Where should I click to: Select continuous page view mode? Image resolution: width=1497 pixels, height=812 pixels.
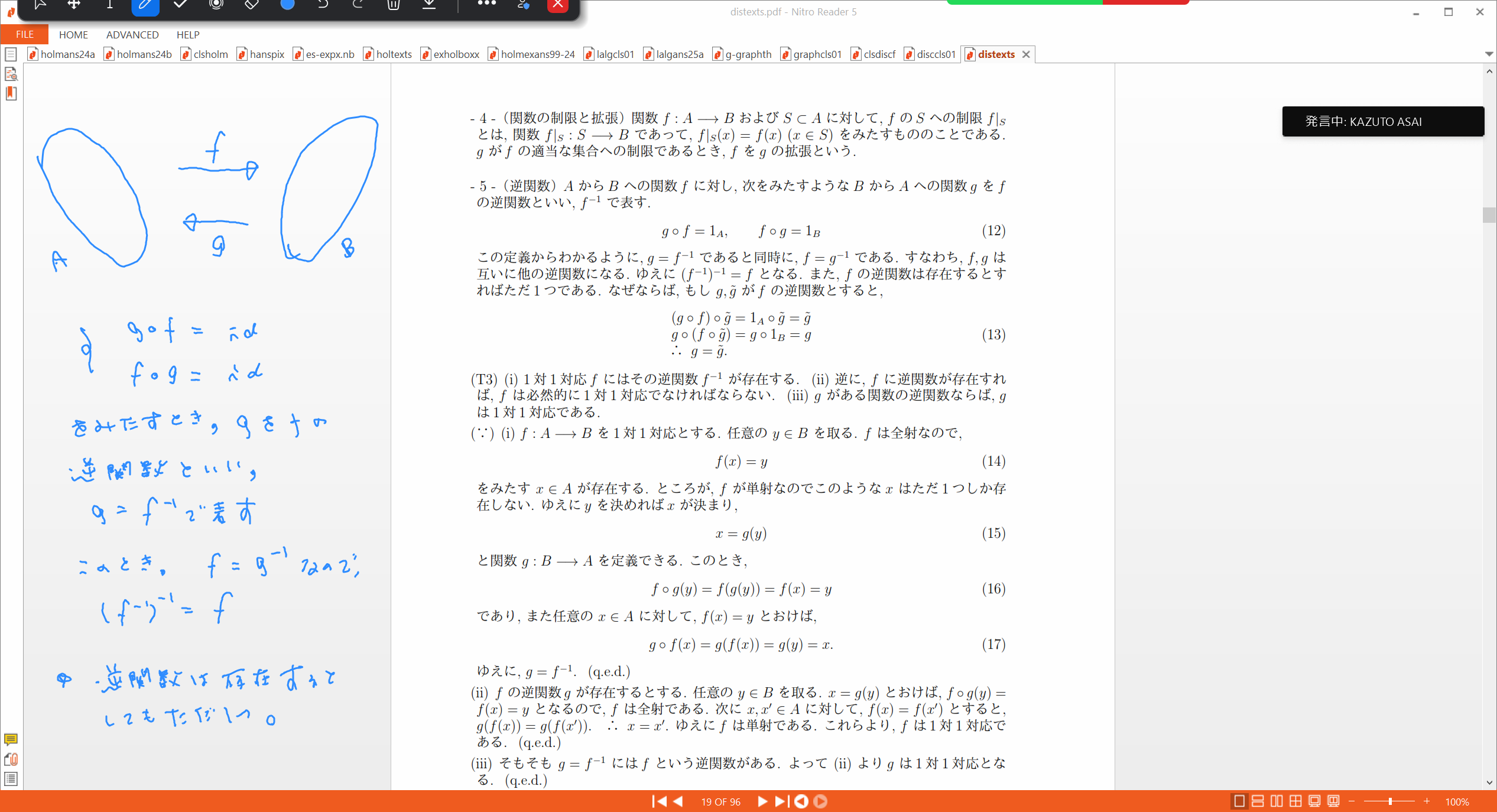[x=1258, y=801]
